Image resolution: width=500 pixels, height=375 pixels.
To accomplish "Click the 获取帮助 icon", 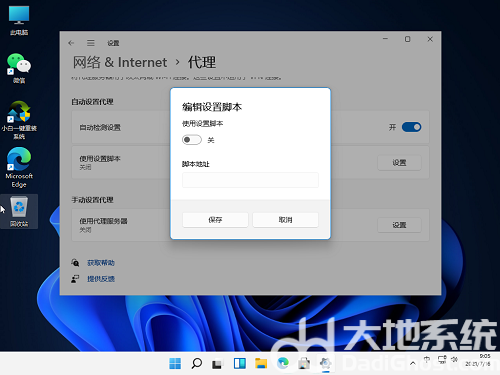I will 75,263.
